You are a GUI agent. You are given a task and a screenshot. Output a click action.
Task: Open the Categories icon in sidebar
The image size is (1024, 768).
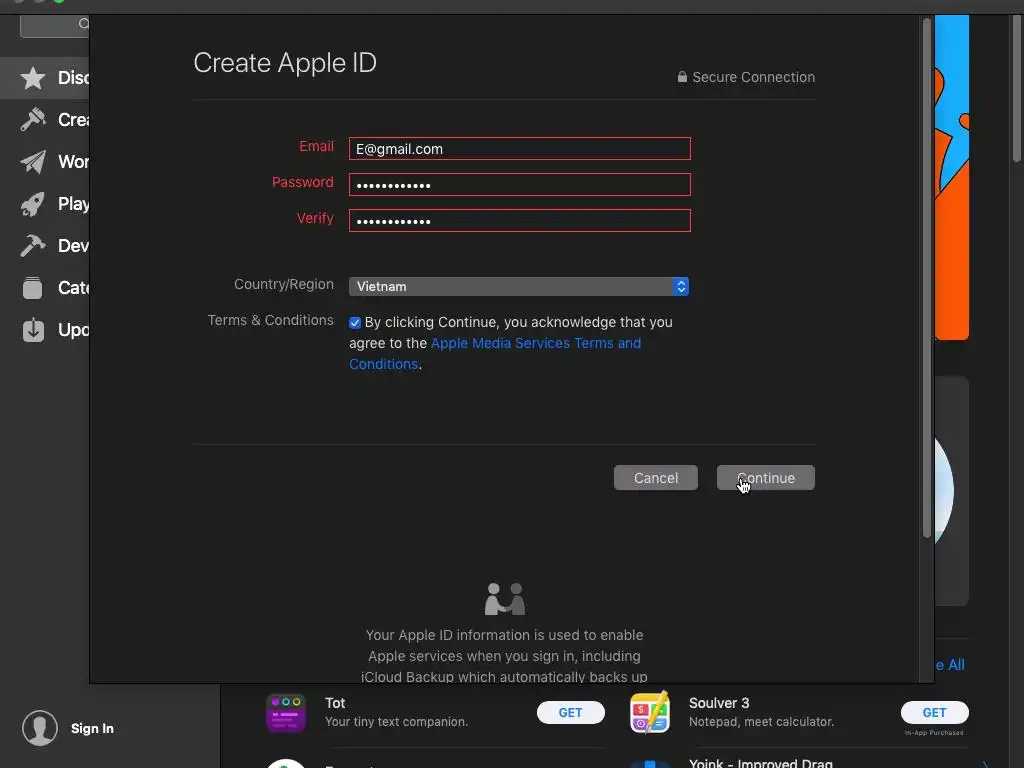click(x=33, y=287)
